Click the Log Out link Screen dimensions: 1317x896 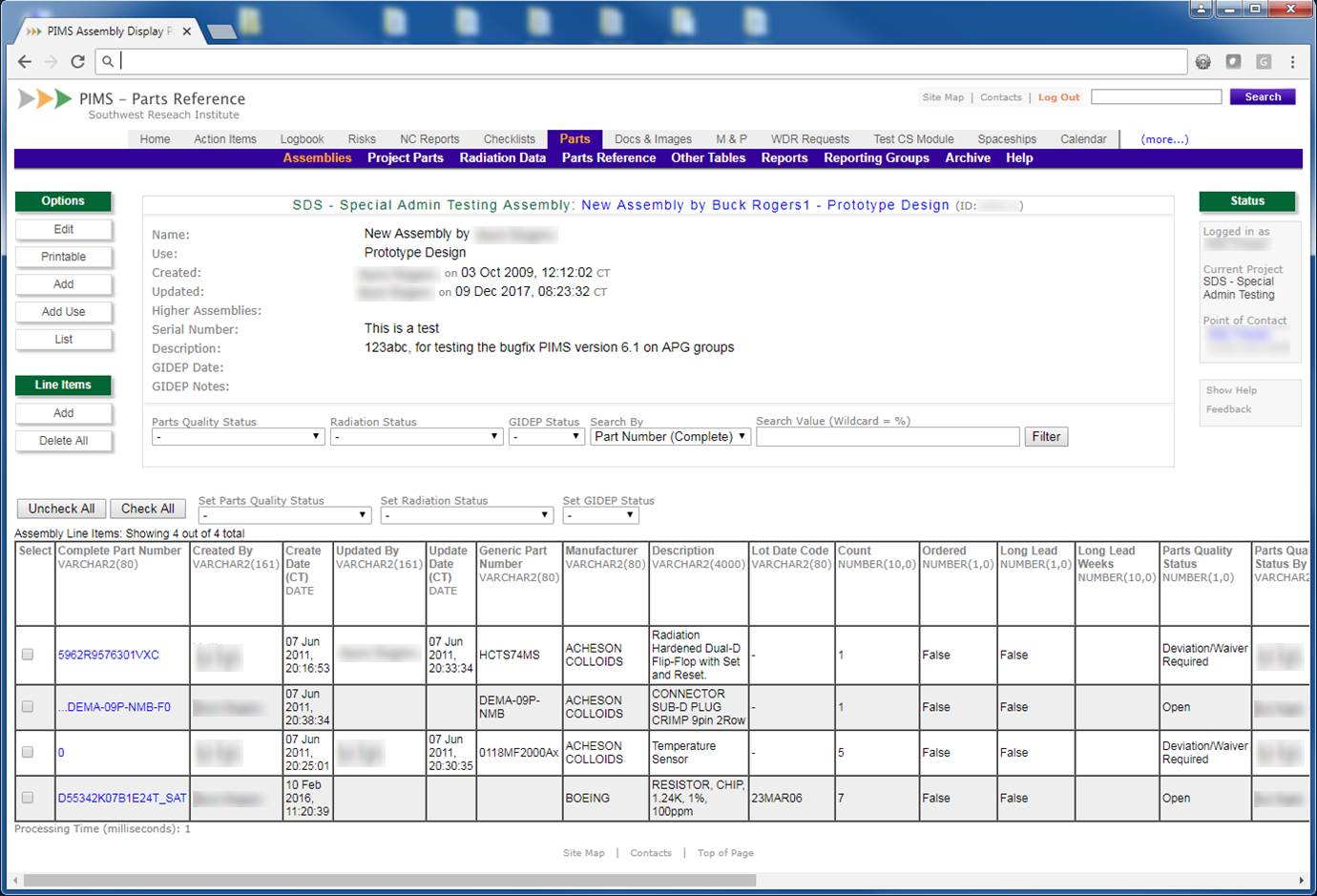1058,97
